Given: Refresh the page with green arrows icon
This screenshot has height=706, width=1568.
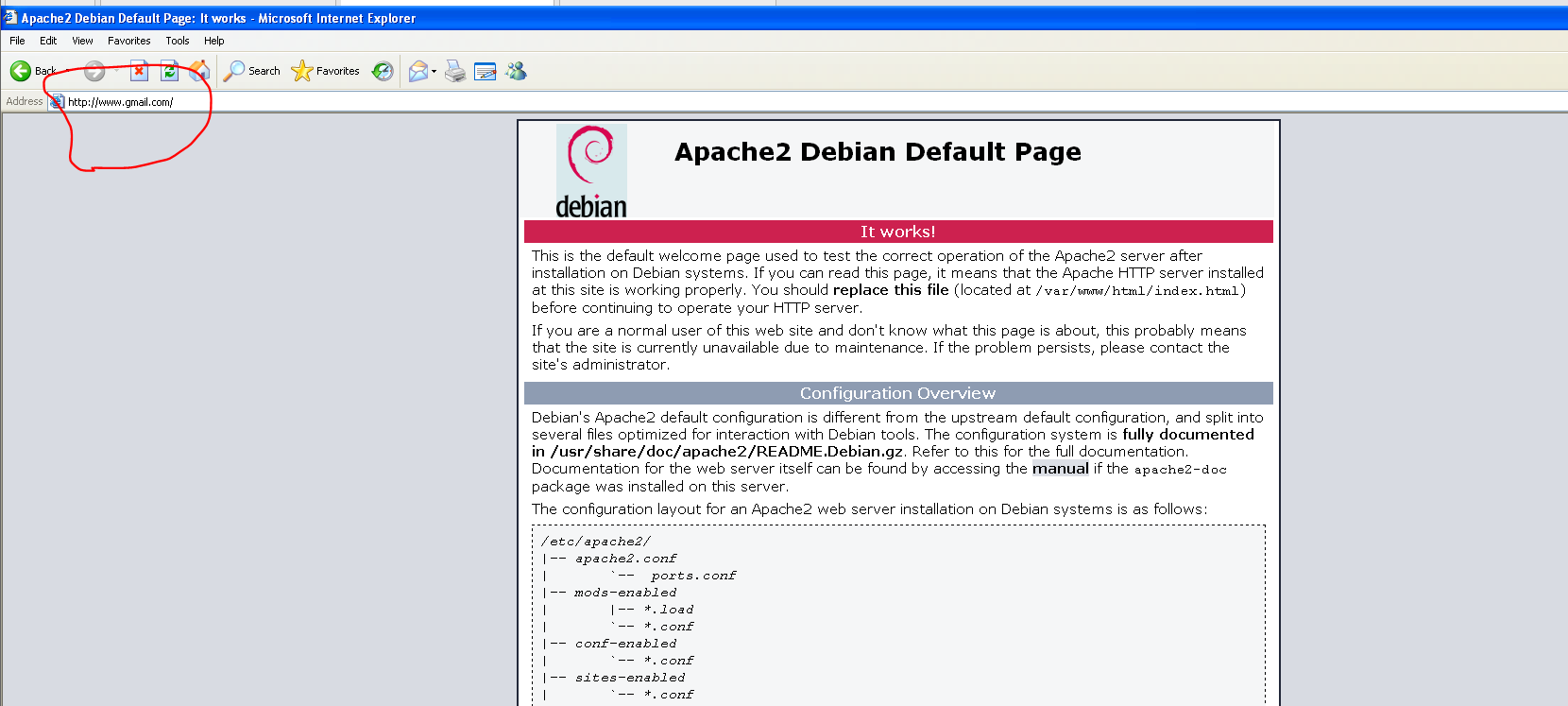Looking at the screenshot, I should pos(169,71).
